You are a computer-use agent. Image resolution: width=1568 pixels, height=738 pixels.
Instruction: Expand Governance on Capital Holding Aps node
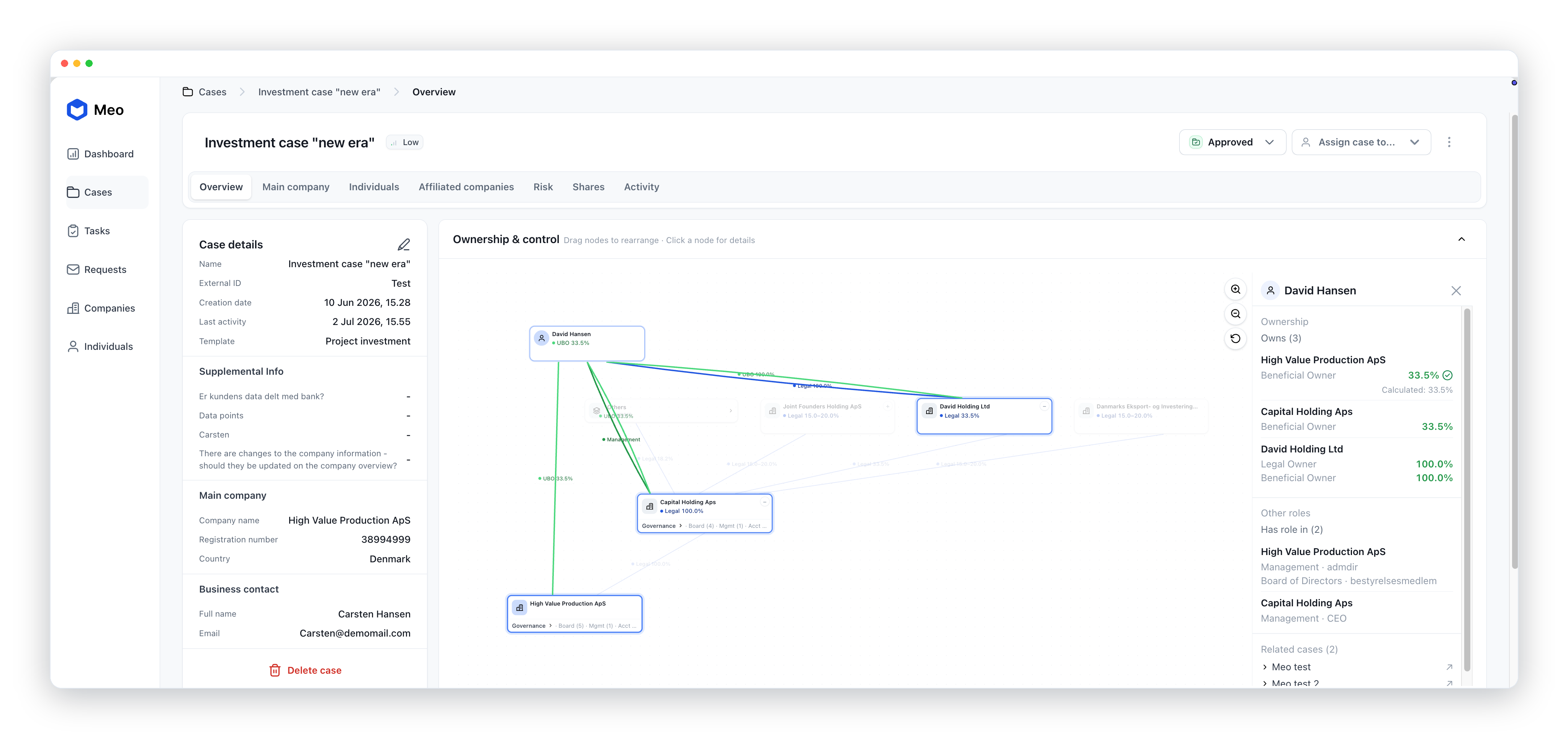[x=662, y=526]
